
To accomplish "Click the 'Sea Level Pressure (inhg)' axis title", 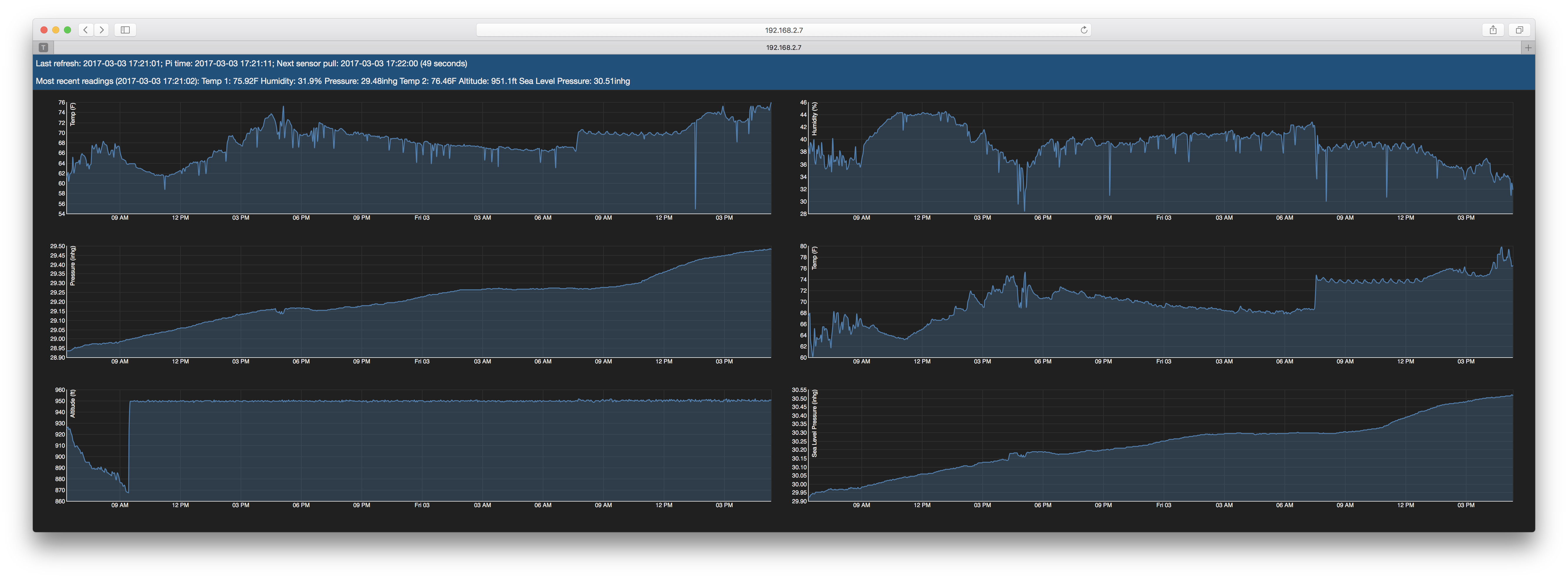I will tap(815, 423).
